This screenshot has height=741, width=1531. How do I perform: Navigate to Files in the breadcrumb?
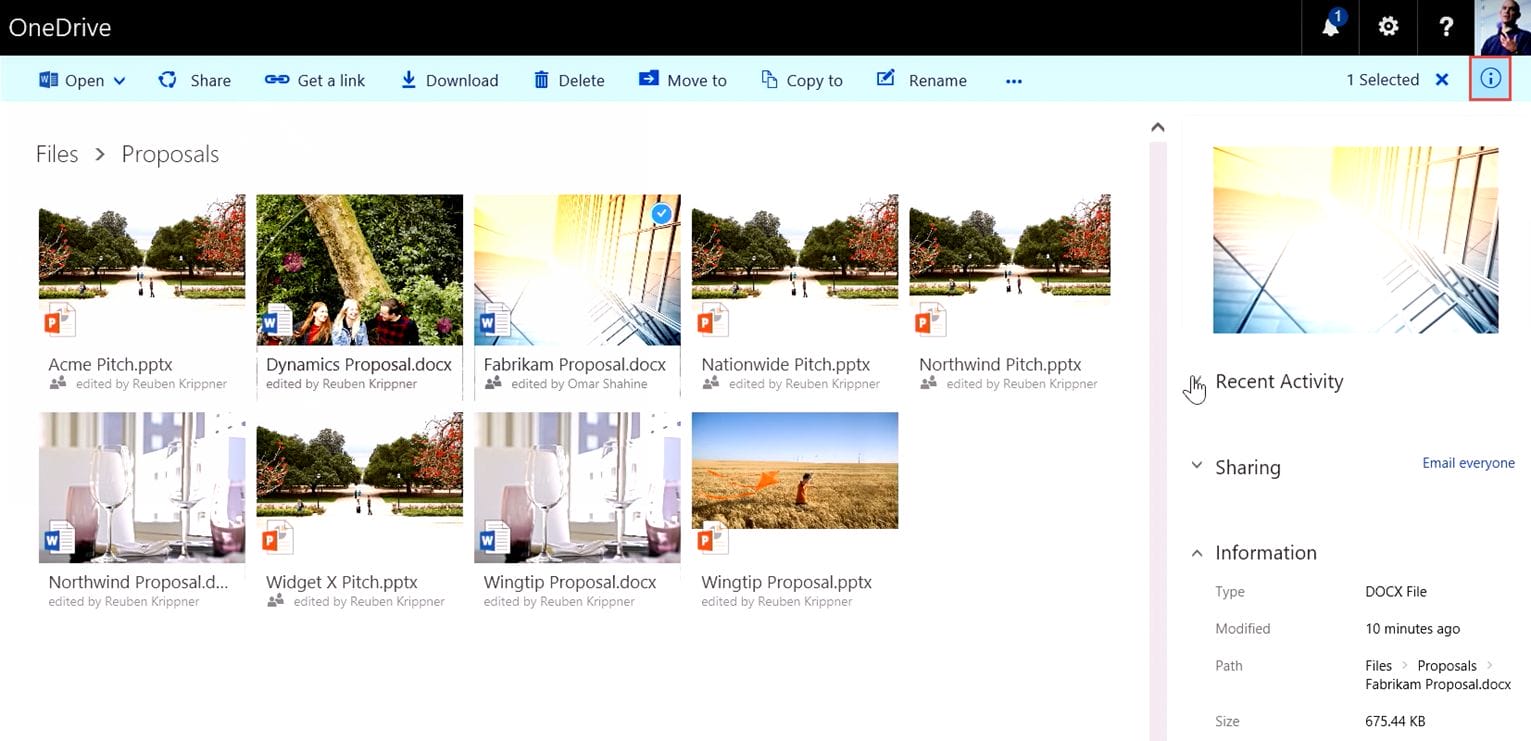[x=56, y=154]
